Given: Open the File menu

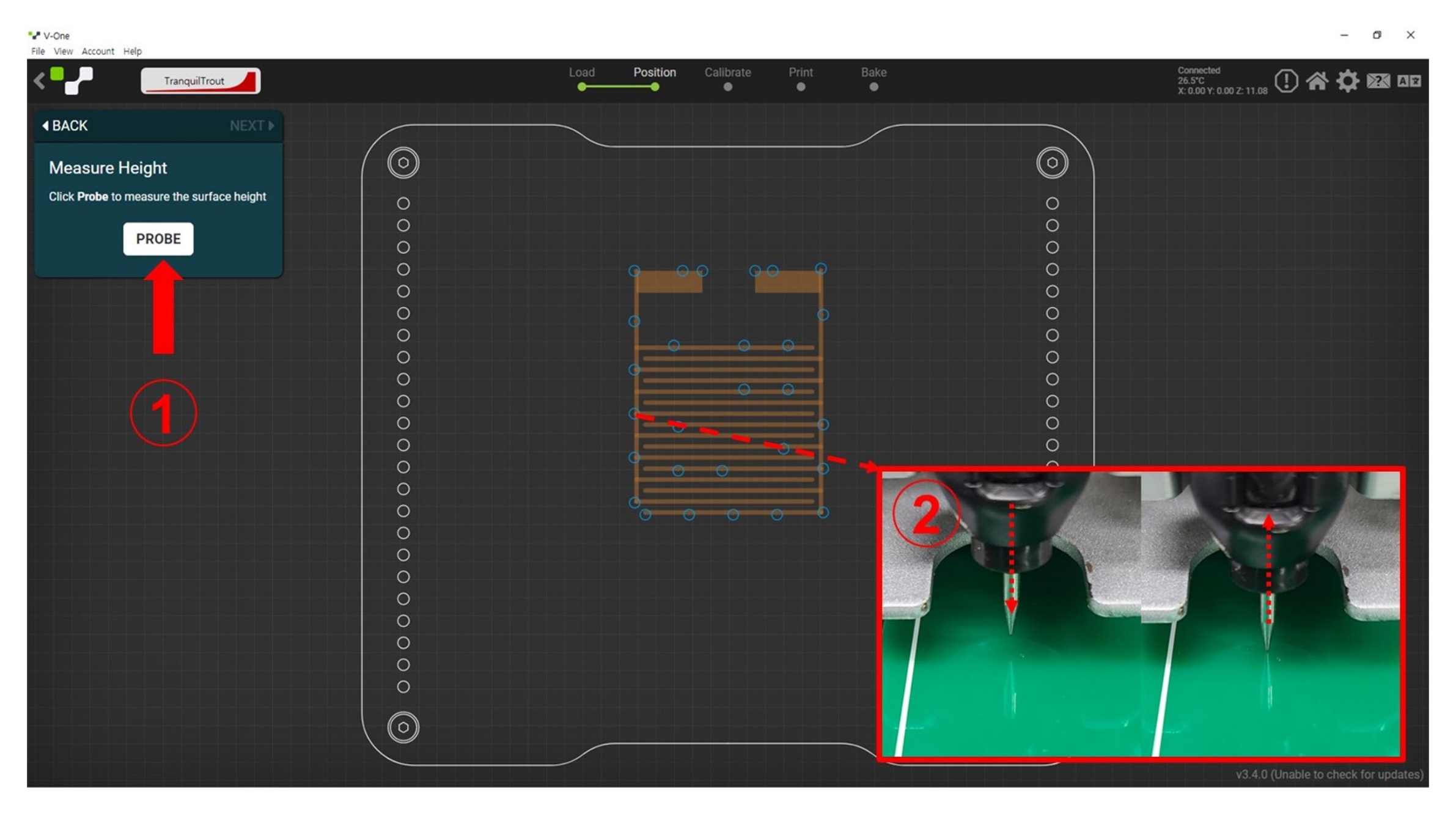Looking at the screenshot, I should click(38, 51).
